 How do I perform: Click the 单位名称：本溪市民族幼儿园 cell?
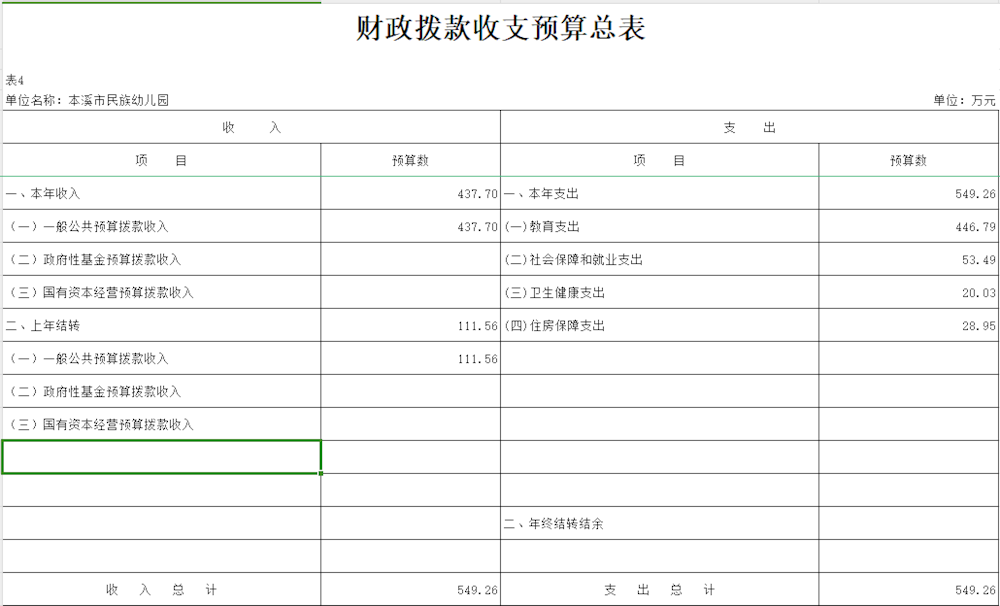click(87, 100)
